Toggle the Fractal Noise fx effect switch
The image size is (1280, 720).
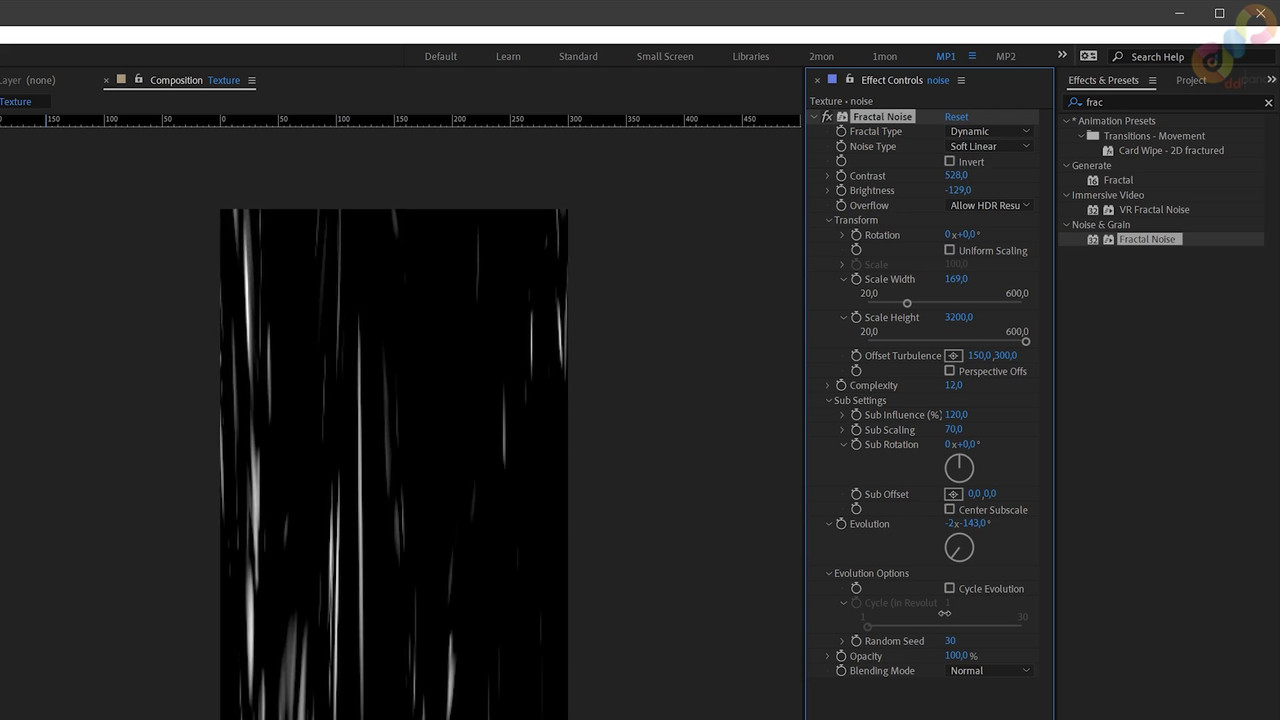point(827,117)
